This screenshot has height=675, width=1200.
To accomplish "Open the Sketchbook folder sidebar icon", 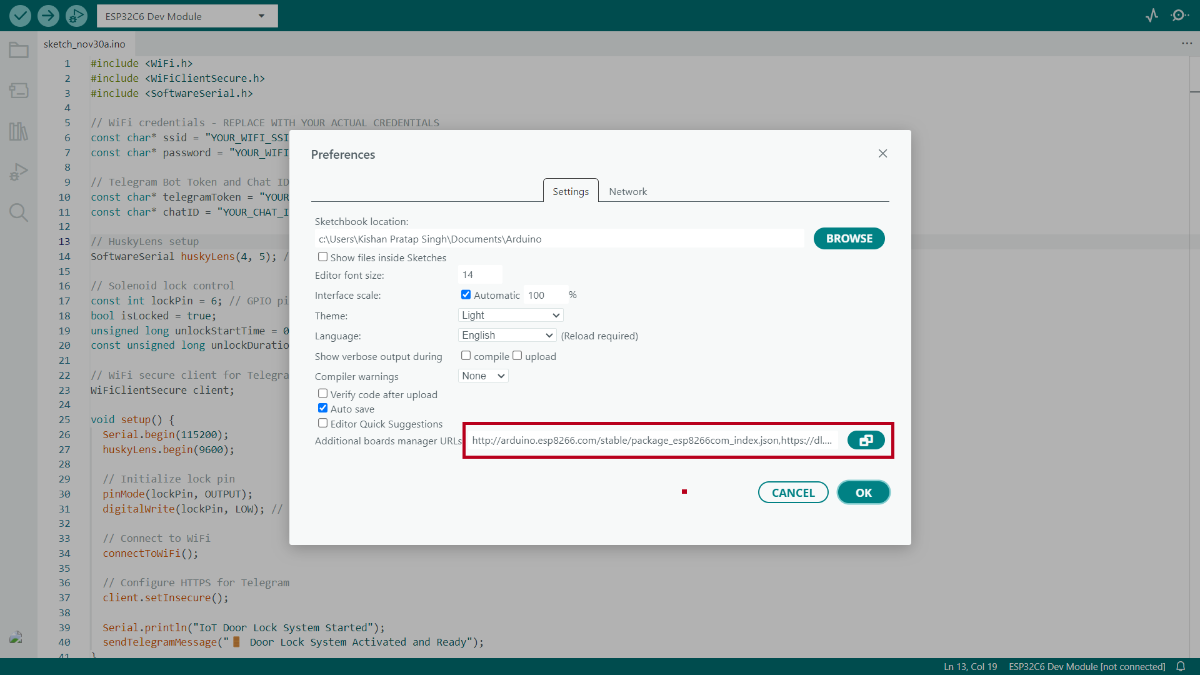I will (x=18, y=50).
